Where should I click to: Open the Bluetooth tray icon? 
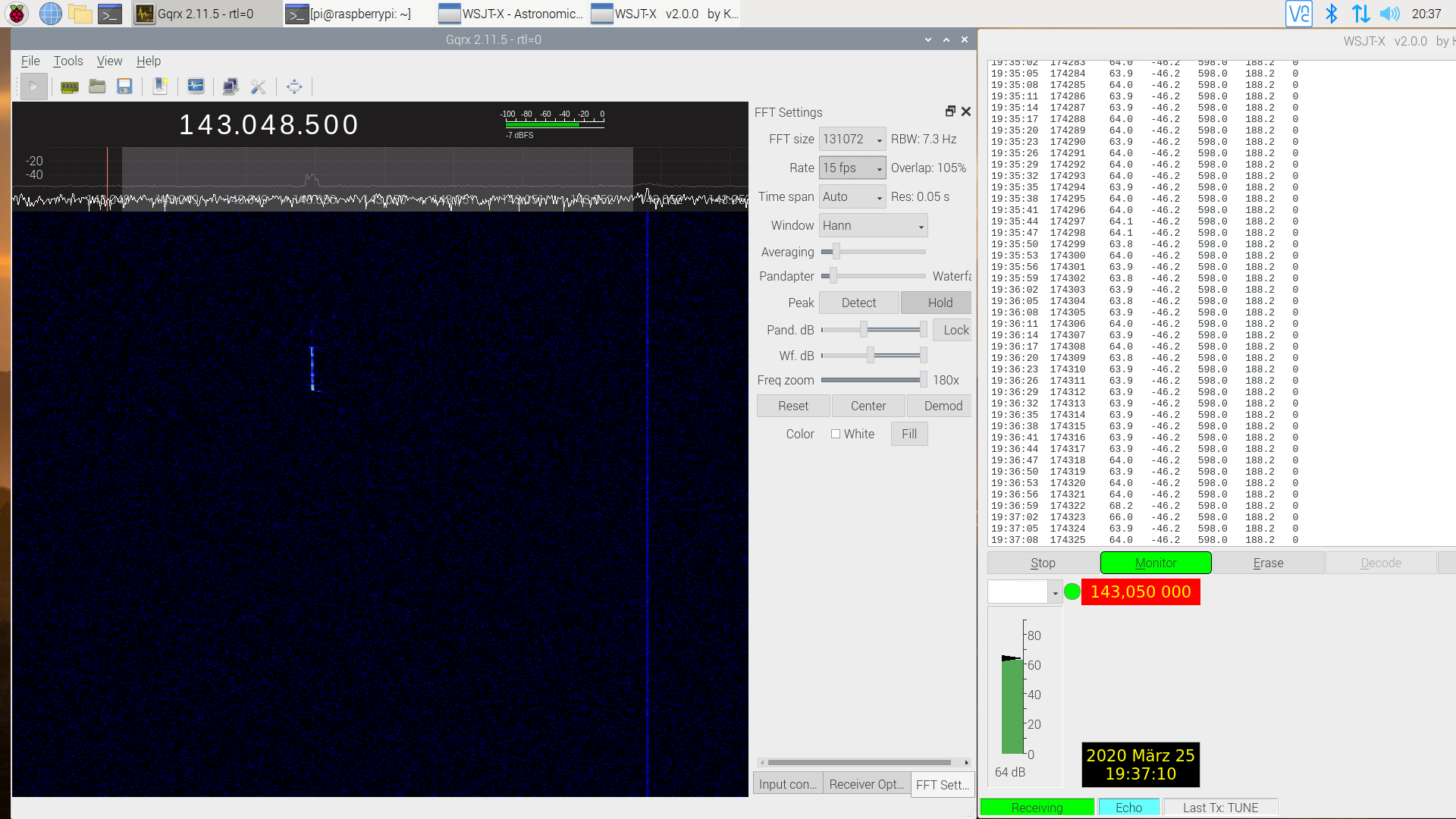point(1331,14)
